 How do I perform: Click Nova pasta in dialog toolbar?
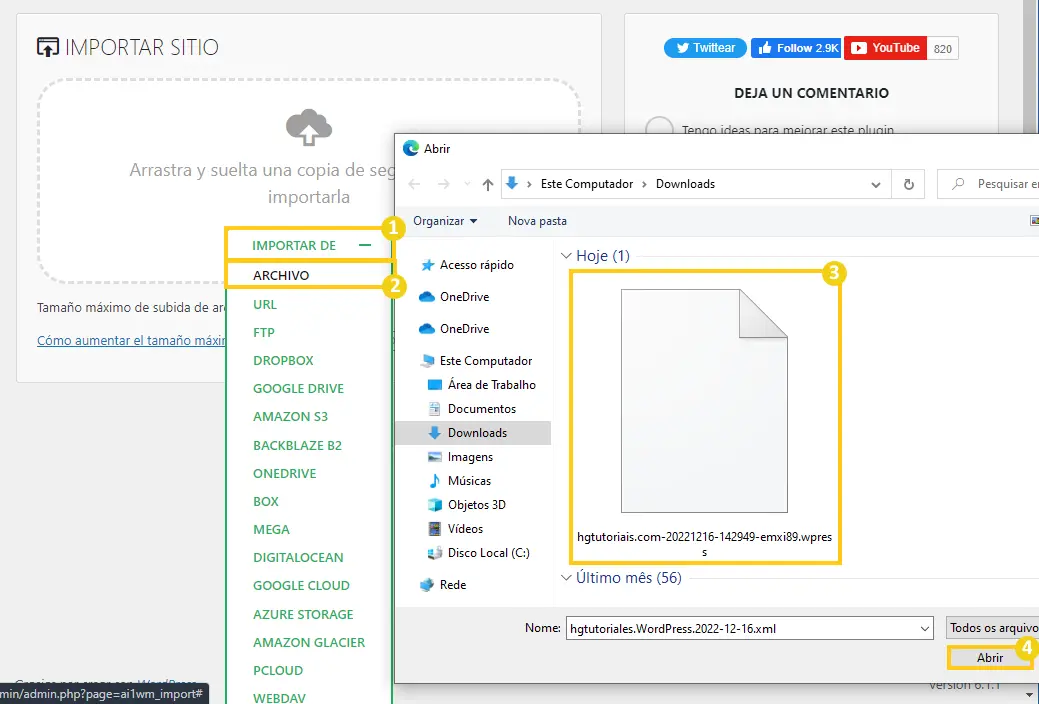pos(537,221)
